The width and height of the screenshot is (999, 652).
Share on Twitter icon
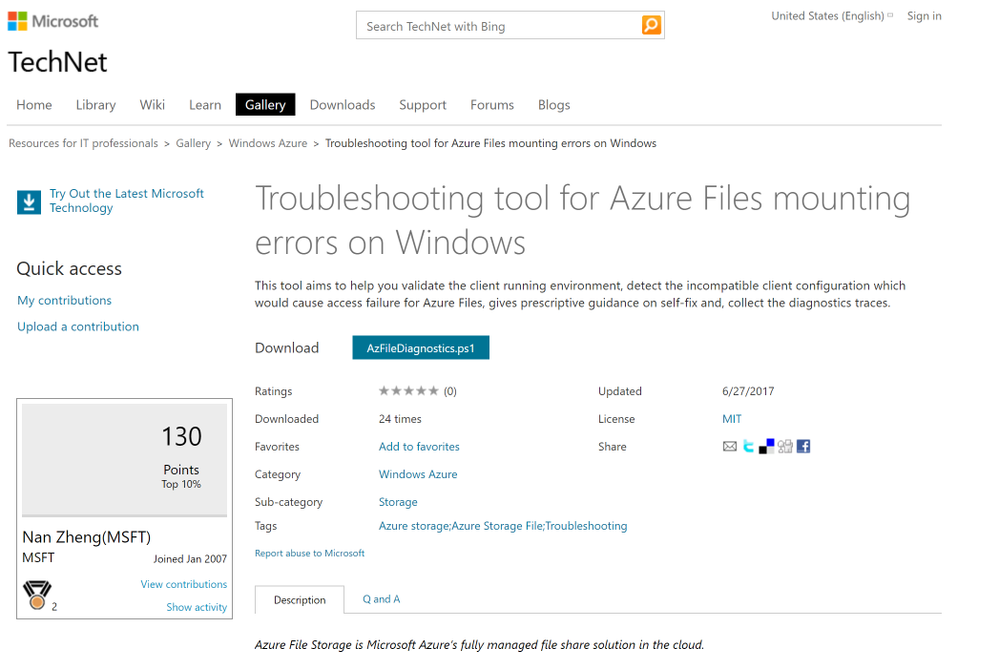[748, 446]
